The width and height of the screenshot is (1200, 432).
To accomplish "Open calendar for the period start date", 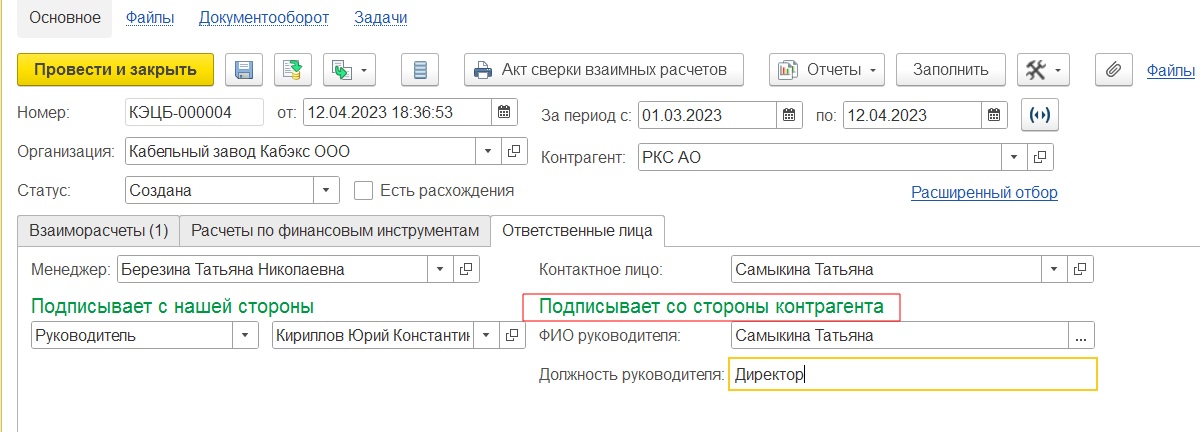I will (x=789, y=115).
